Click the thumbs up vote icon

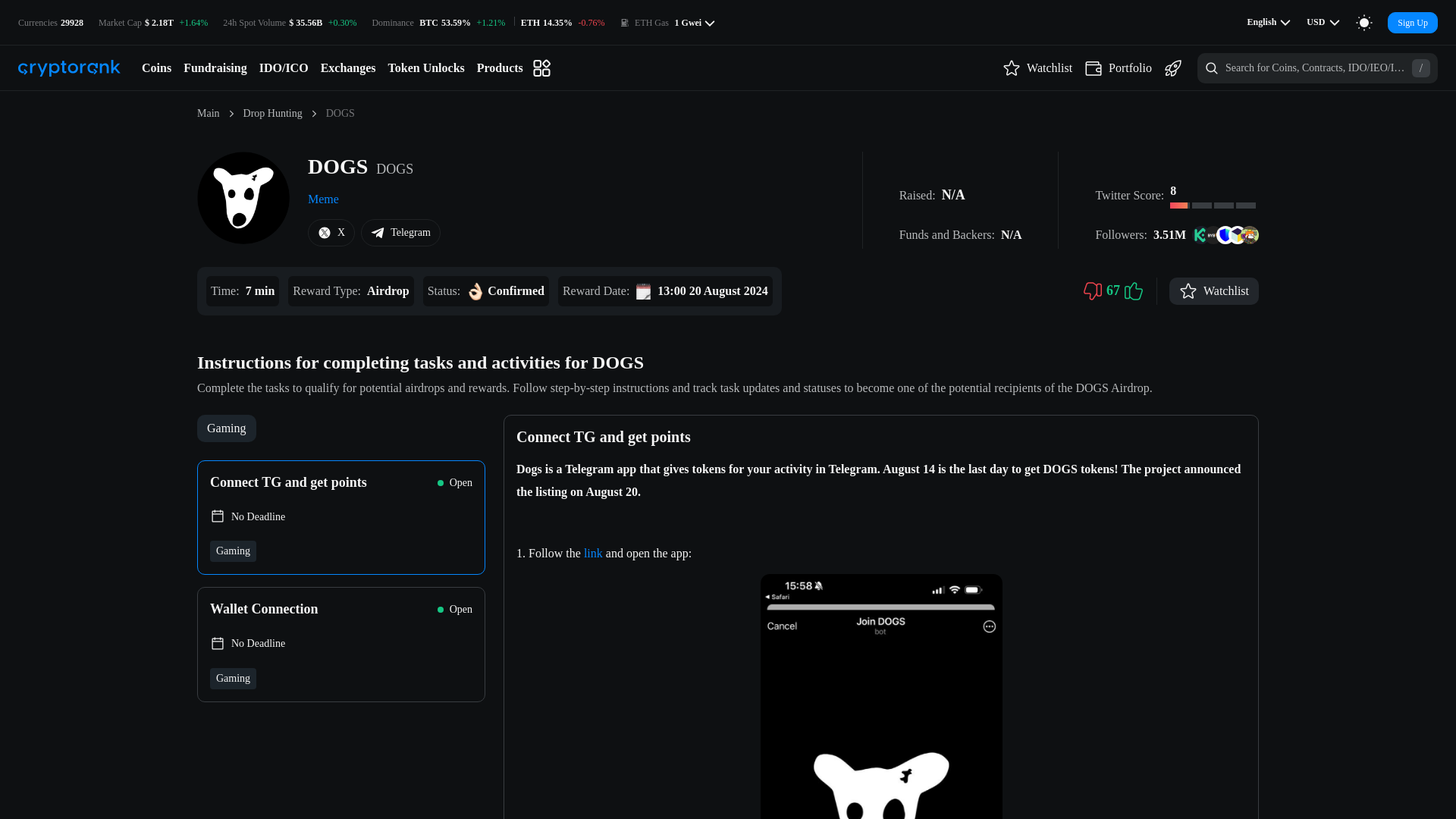click(x=1134, y=291)
